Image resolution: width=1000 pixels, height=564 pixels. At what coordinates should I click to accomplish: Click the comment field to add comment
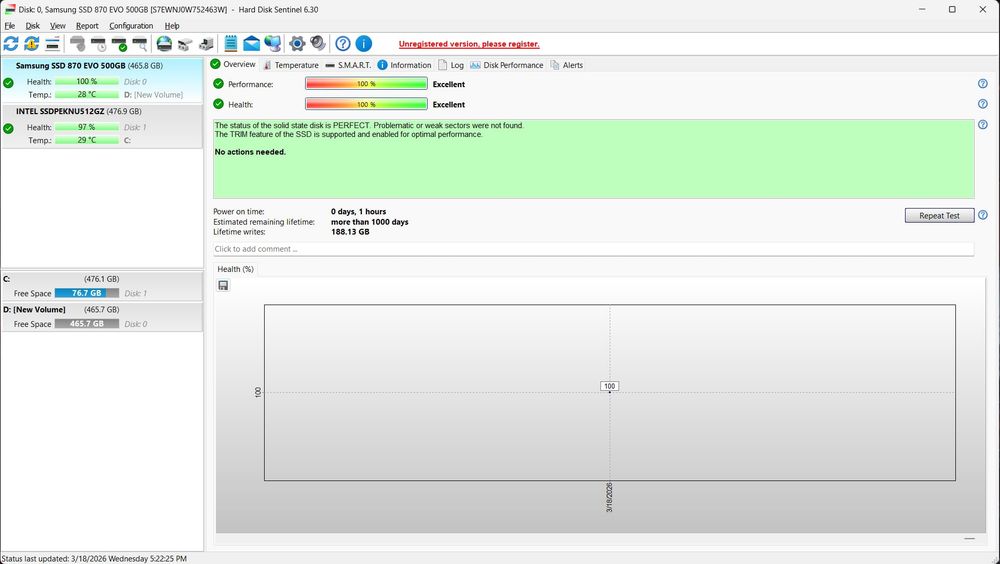click(x=593, y=249)
